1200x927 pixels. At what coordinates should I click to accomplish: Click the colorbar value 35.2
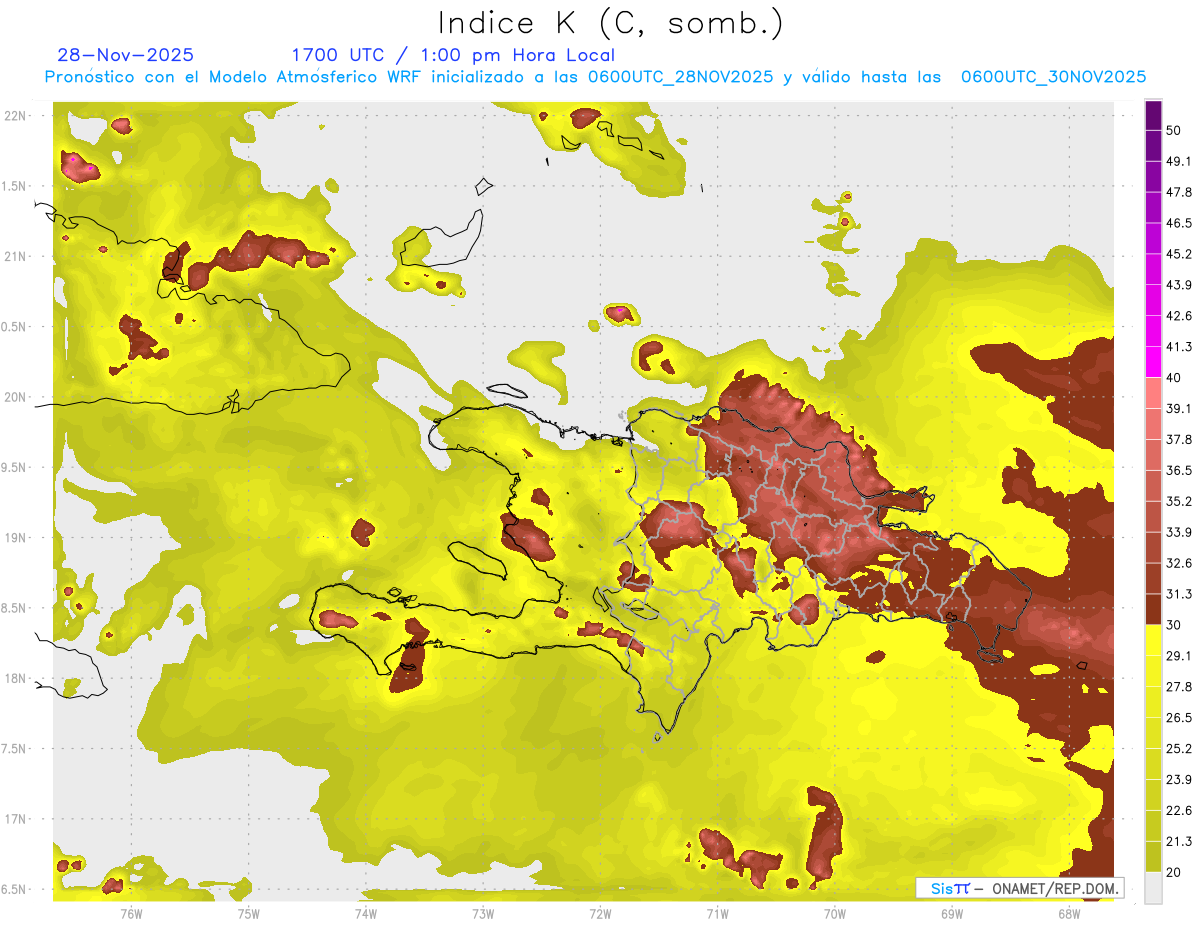1179,501
